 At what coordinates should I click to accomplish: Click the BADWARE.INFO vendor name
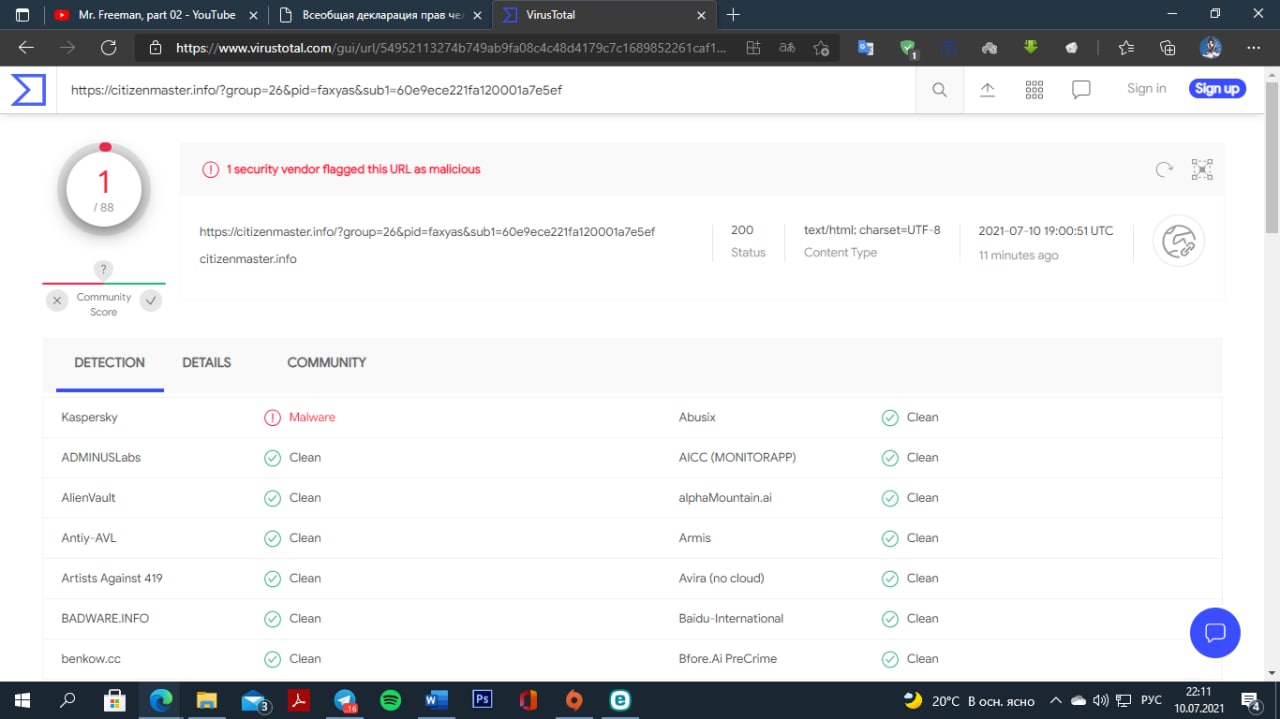click(105, 618)
